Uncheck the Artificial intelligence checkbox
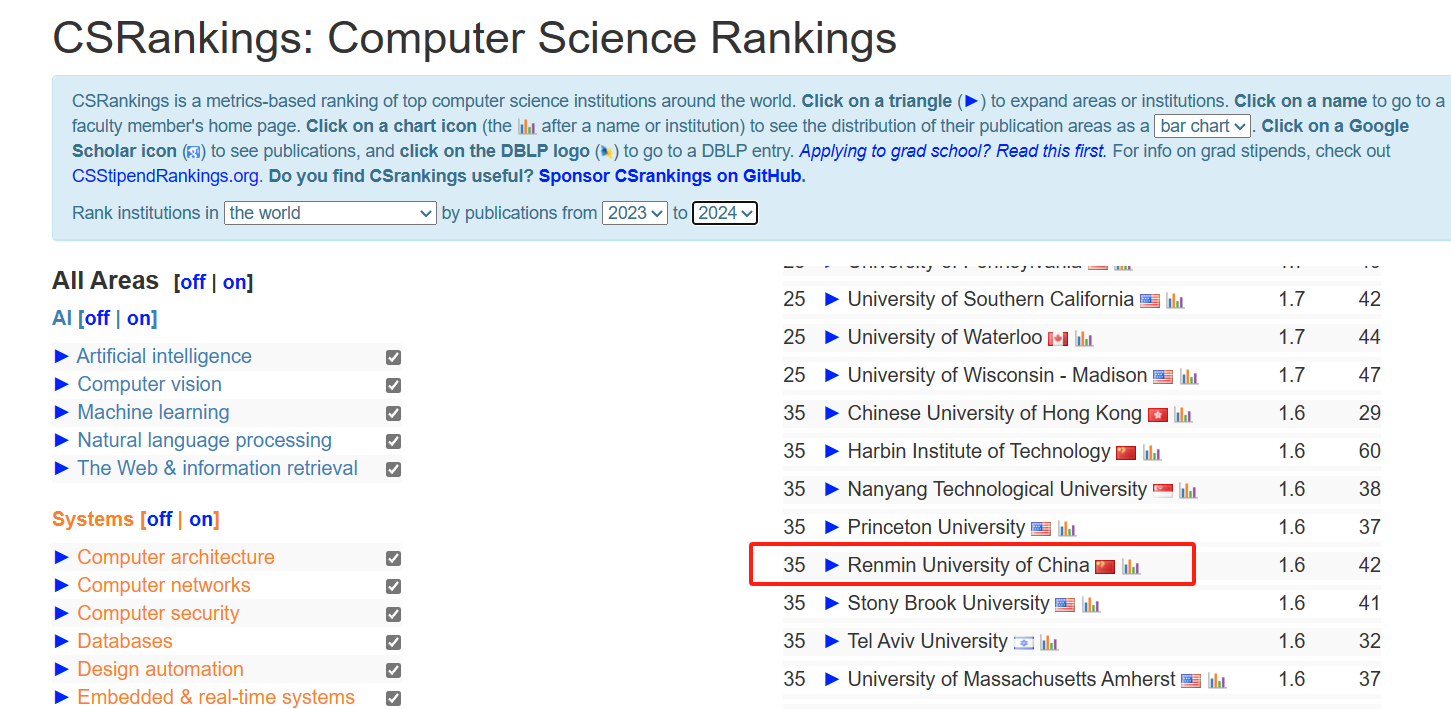1451x709 pixels. [394, 357]
